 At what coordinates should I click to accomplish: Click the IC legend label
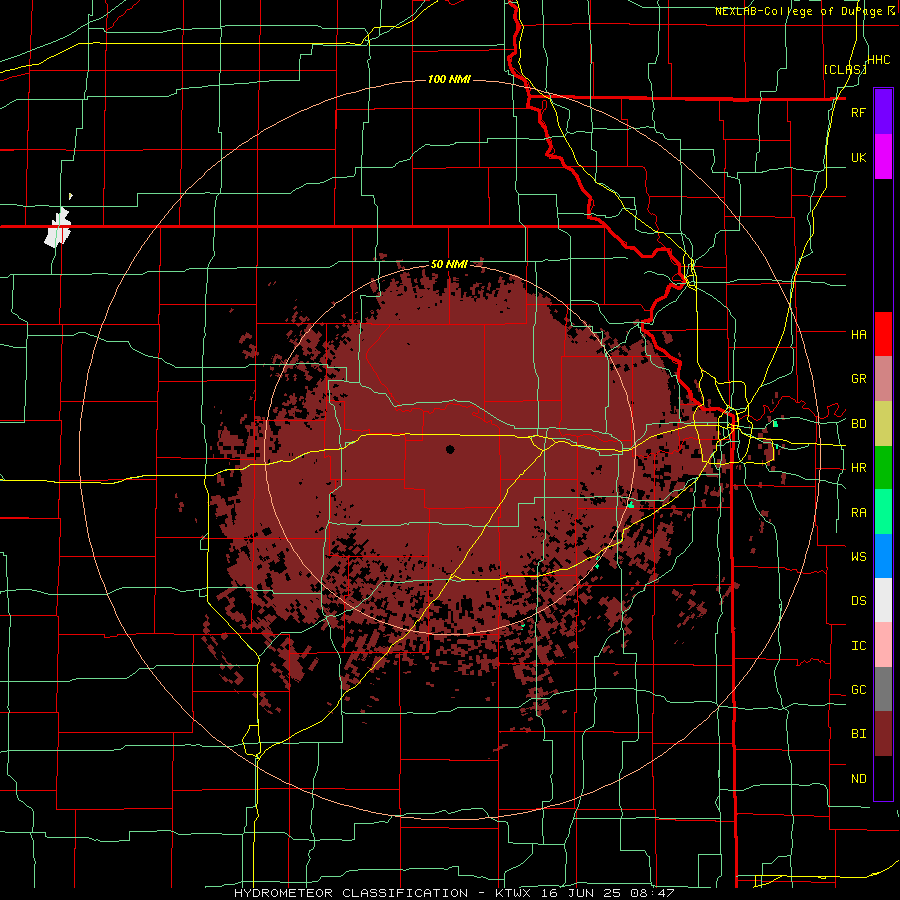(x=858, y=646)
